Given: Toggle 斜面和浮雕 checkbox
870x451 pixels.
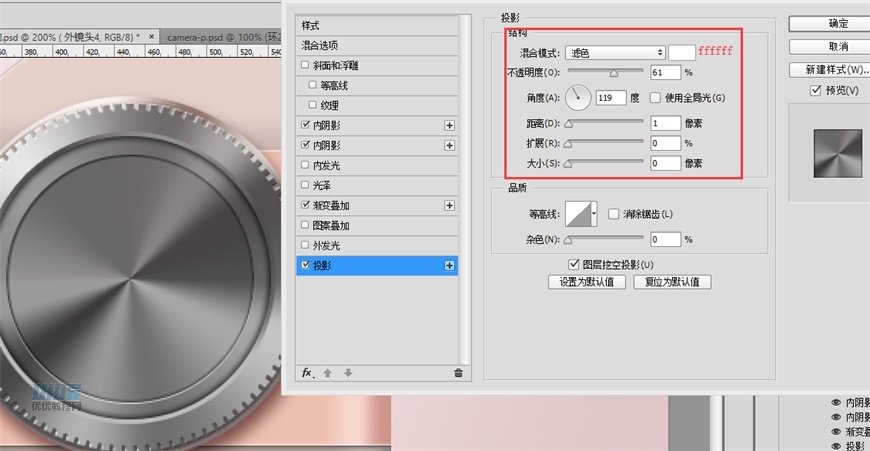Looking at the screenshot, I should 305,65.
